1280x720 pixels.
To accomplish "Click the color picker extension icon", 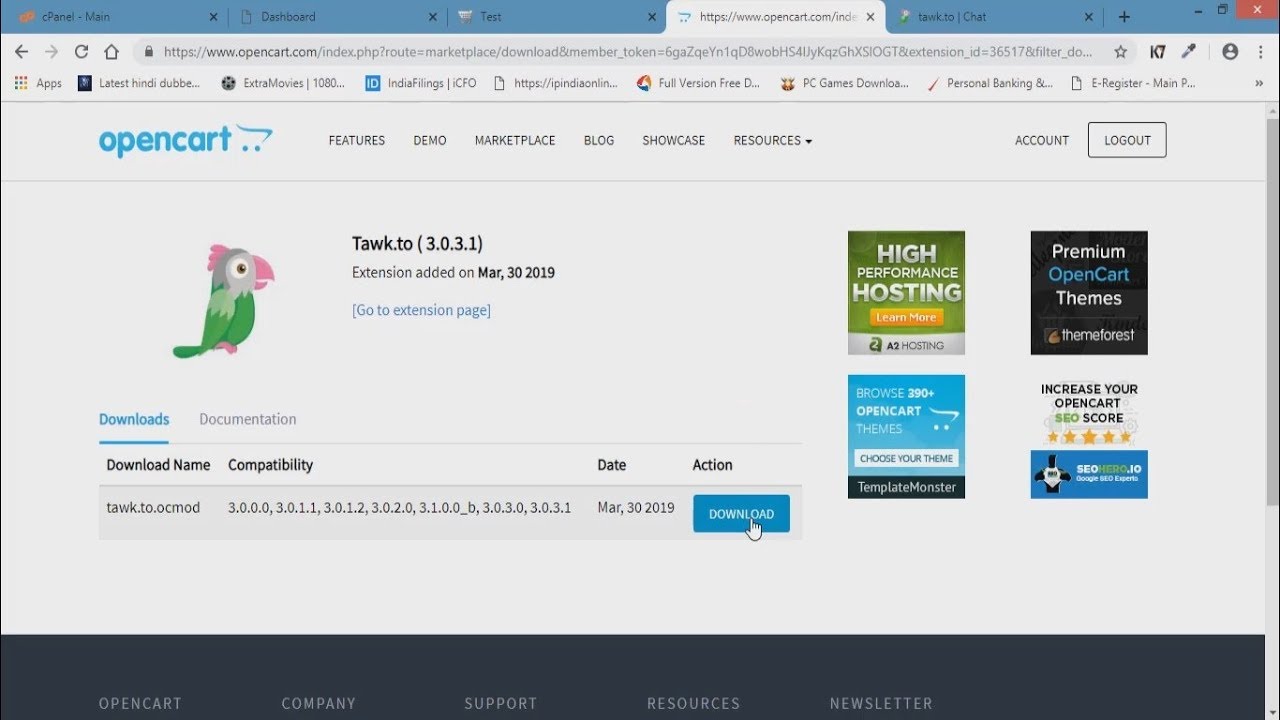I will [x=1189, y=52].
